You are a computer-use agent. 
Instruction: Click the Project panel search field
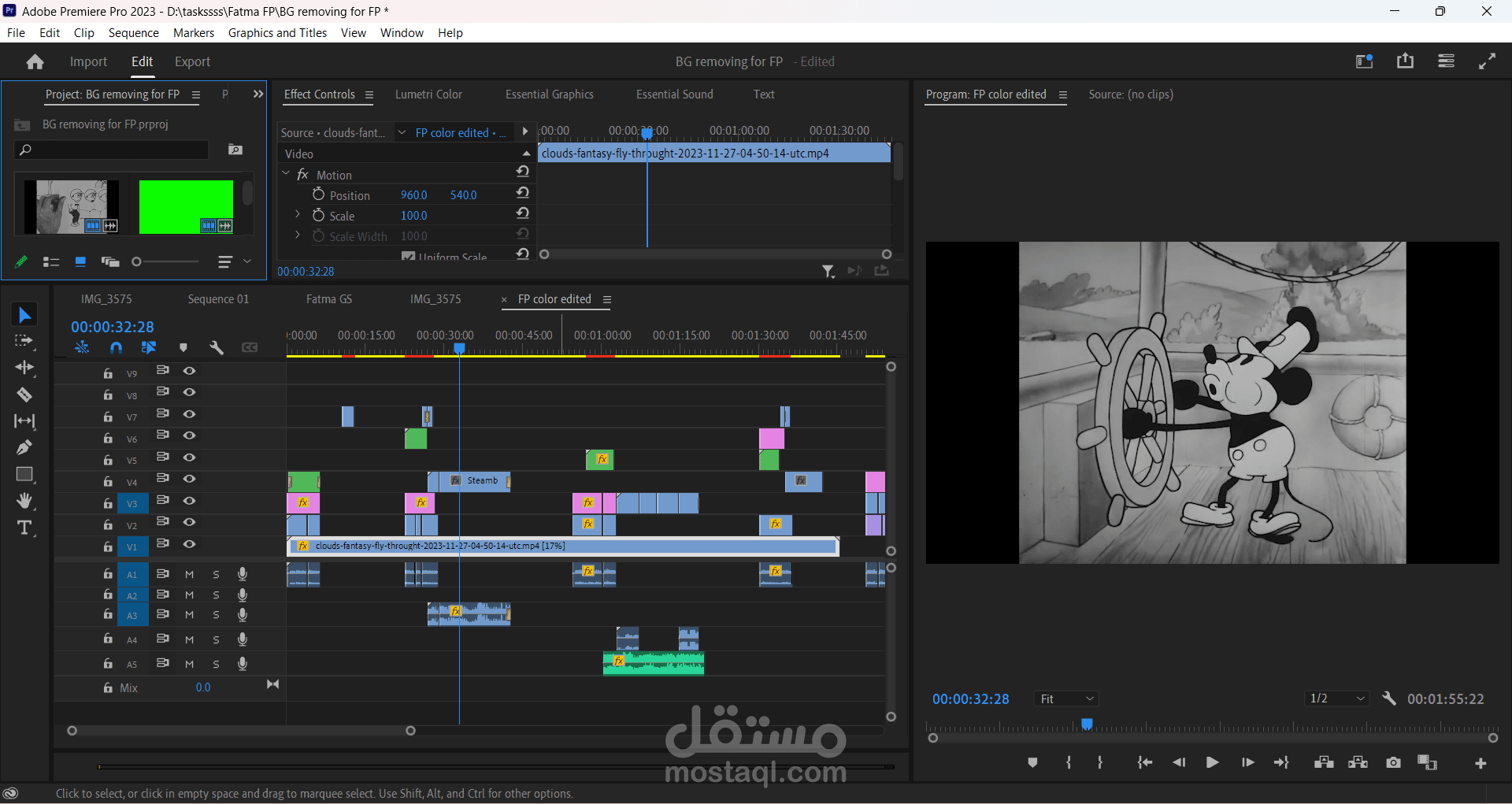coord(113,150)
